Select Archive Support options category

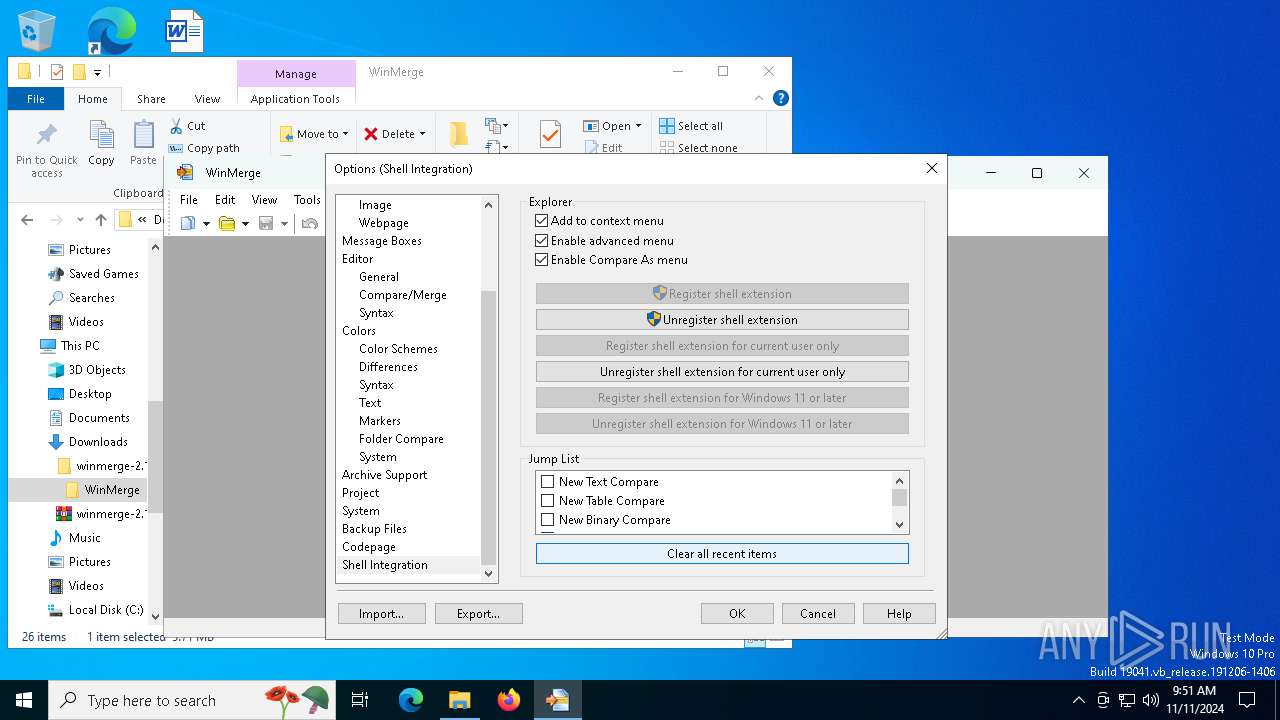coord(384,475)
